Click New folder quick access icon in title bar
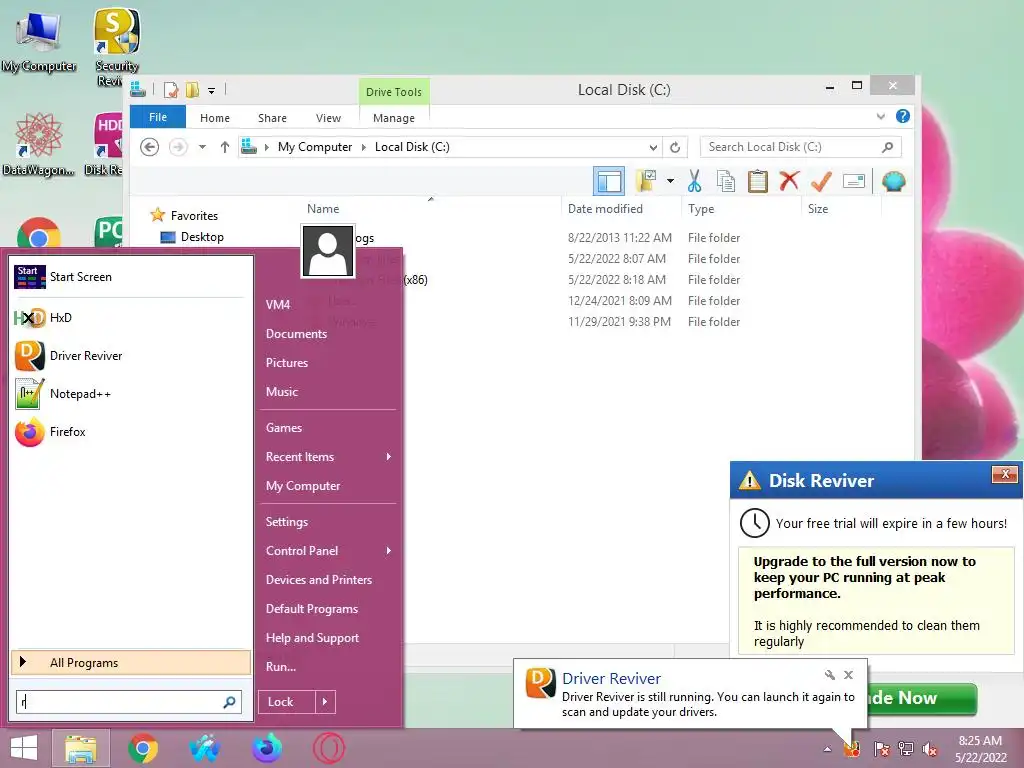 (x=192, y=90)
